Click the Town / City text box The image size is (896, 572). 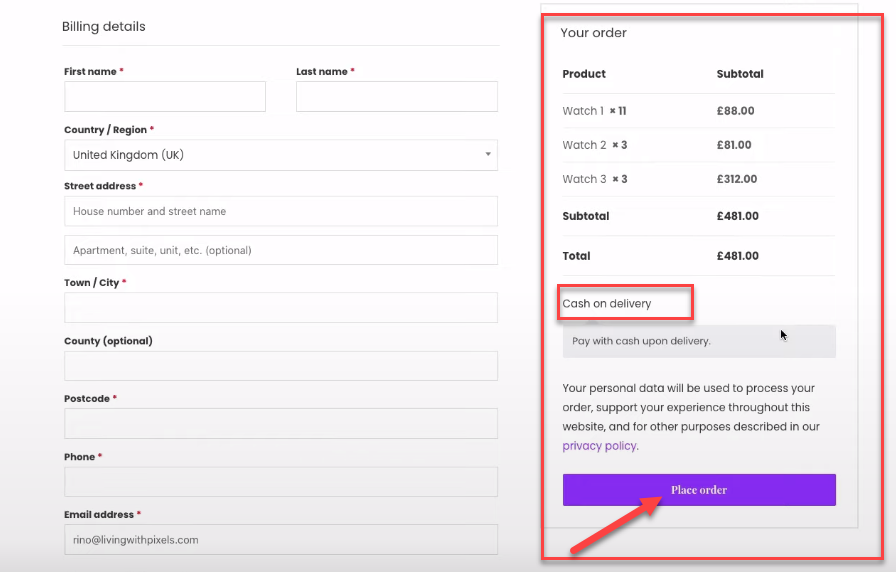tap(281, 307)
